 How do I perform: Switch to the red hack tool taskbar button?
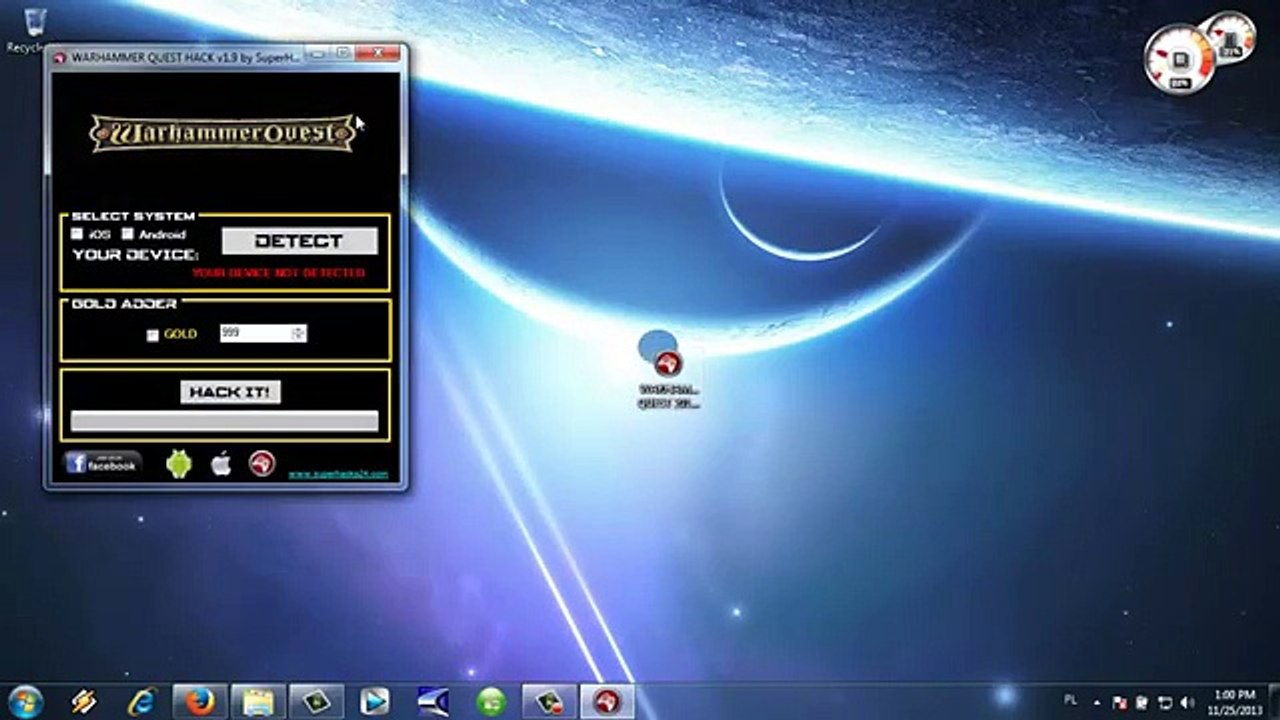click(x=608, y=701)
